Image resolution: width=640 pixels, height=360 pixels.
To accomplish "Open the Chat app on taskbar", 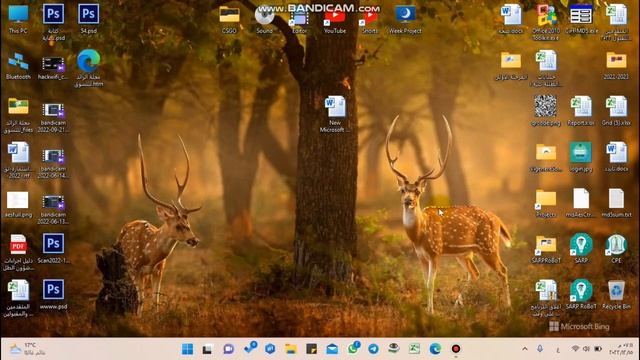I will tap(229, 349).
